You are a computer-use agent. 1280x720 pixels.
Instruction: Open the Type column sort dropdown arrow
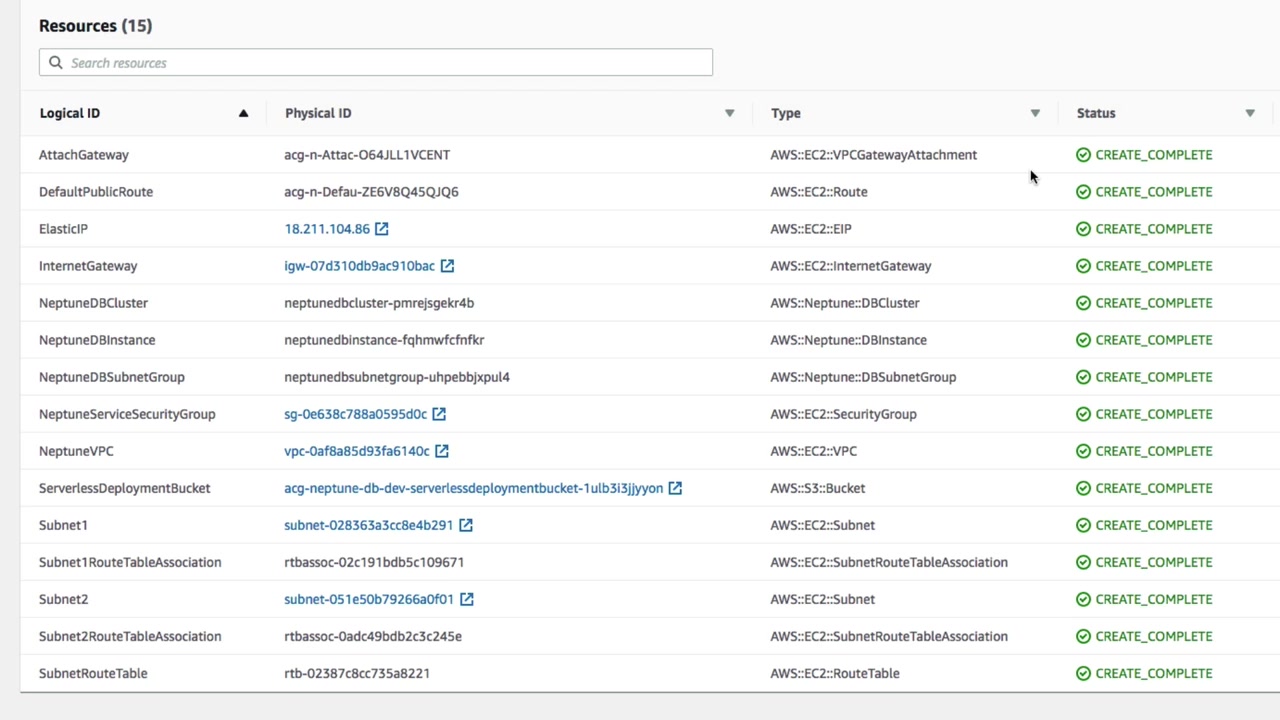point(1035,113)
